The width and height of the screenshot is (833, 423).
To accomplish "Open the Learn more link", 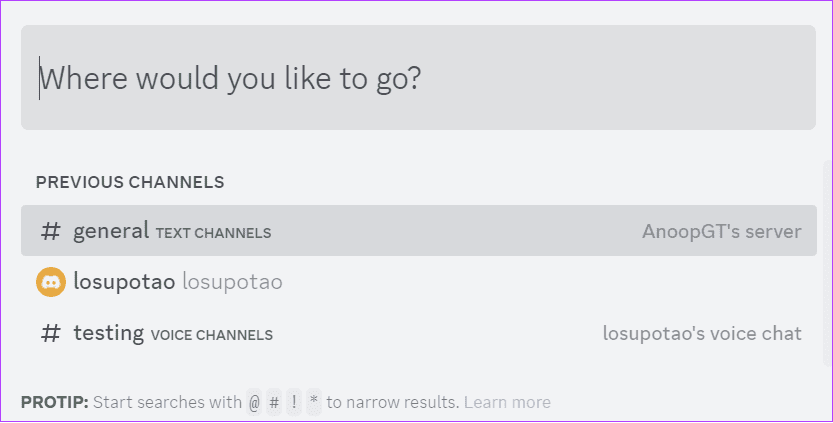I will (x=507, y=402).
